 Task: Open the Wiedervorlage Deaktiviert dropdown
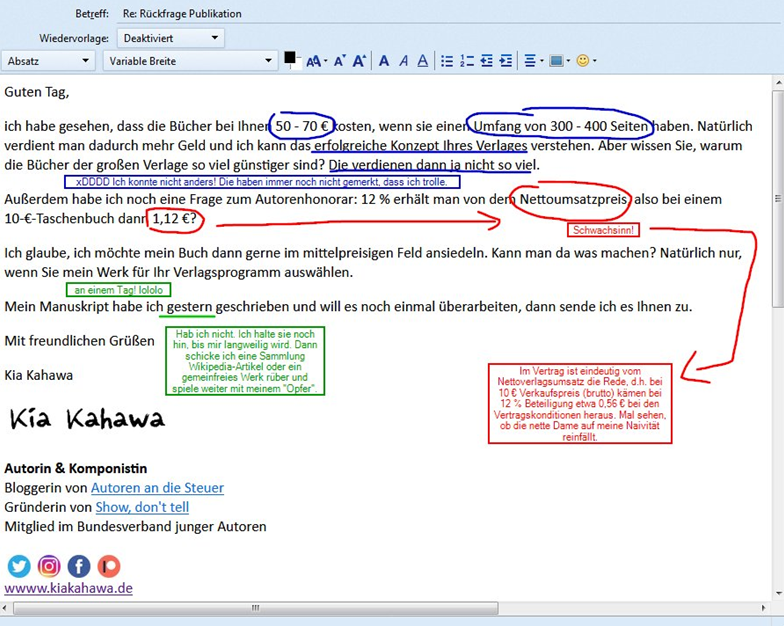[x=170, y=38]
